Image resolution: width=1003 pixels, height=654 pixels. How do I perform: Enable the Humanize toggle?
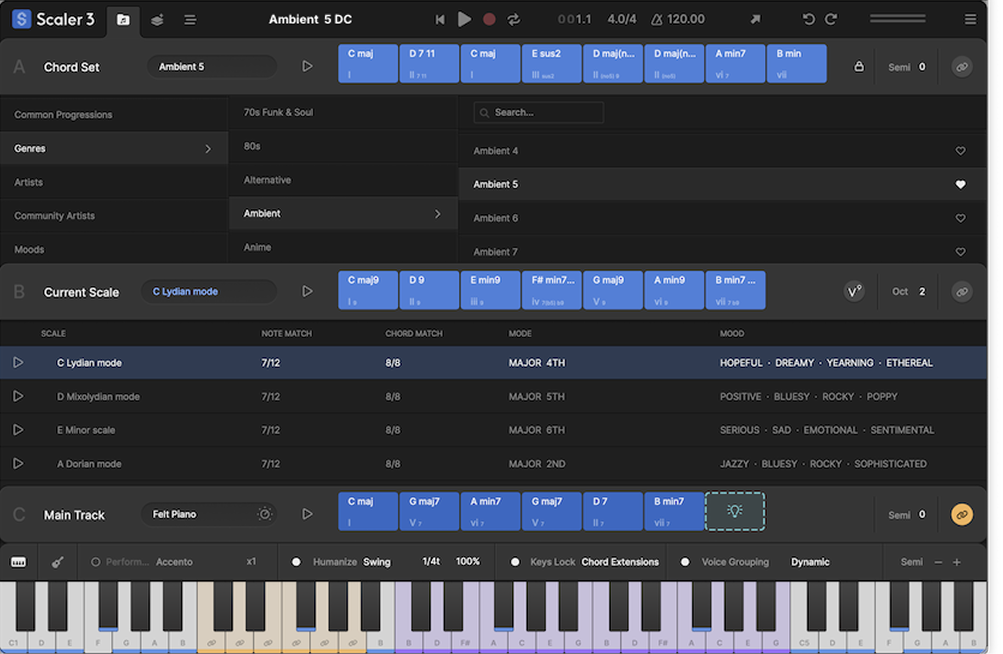(296, 562)
